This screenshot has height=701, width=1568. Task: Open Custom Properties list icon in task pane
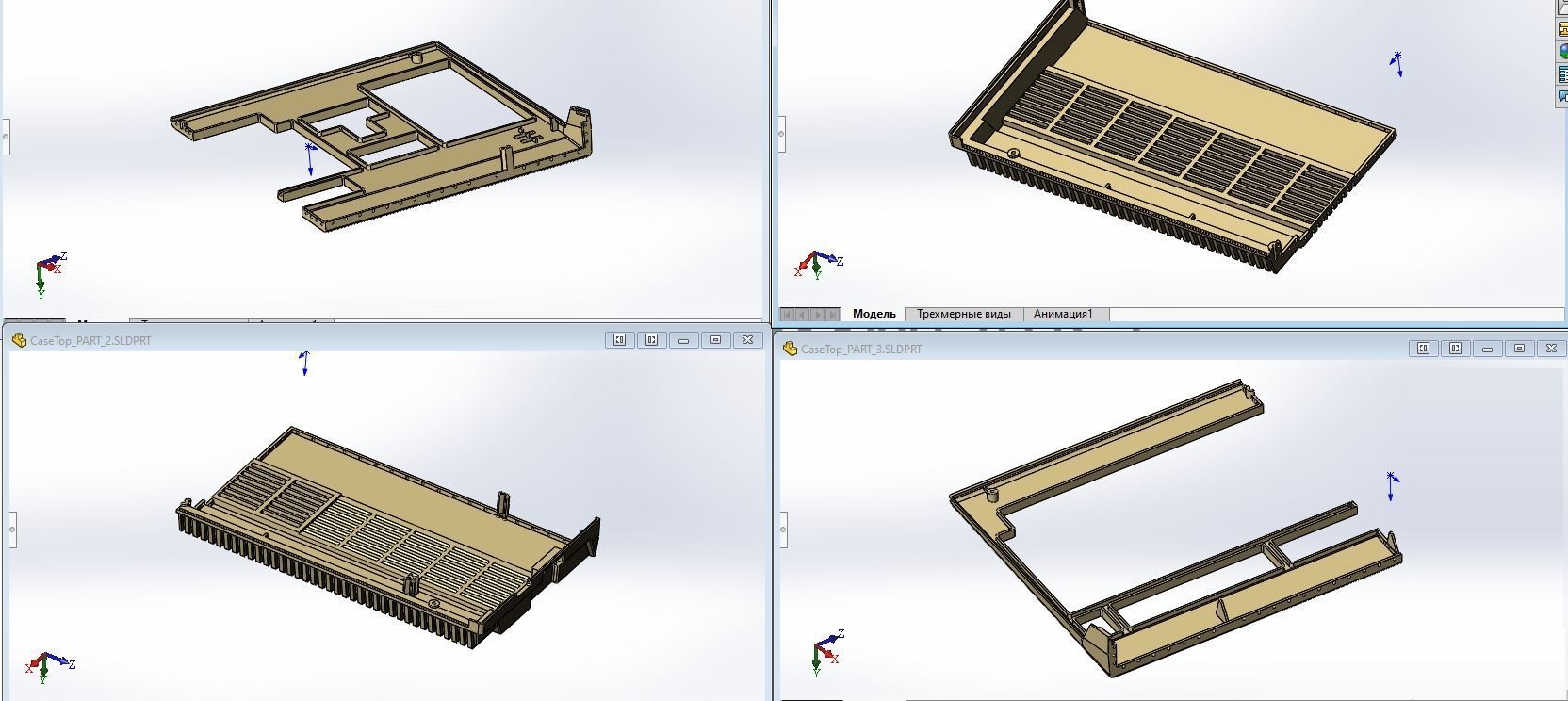tap(1561, 74)
